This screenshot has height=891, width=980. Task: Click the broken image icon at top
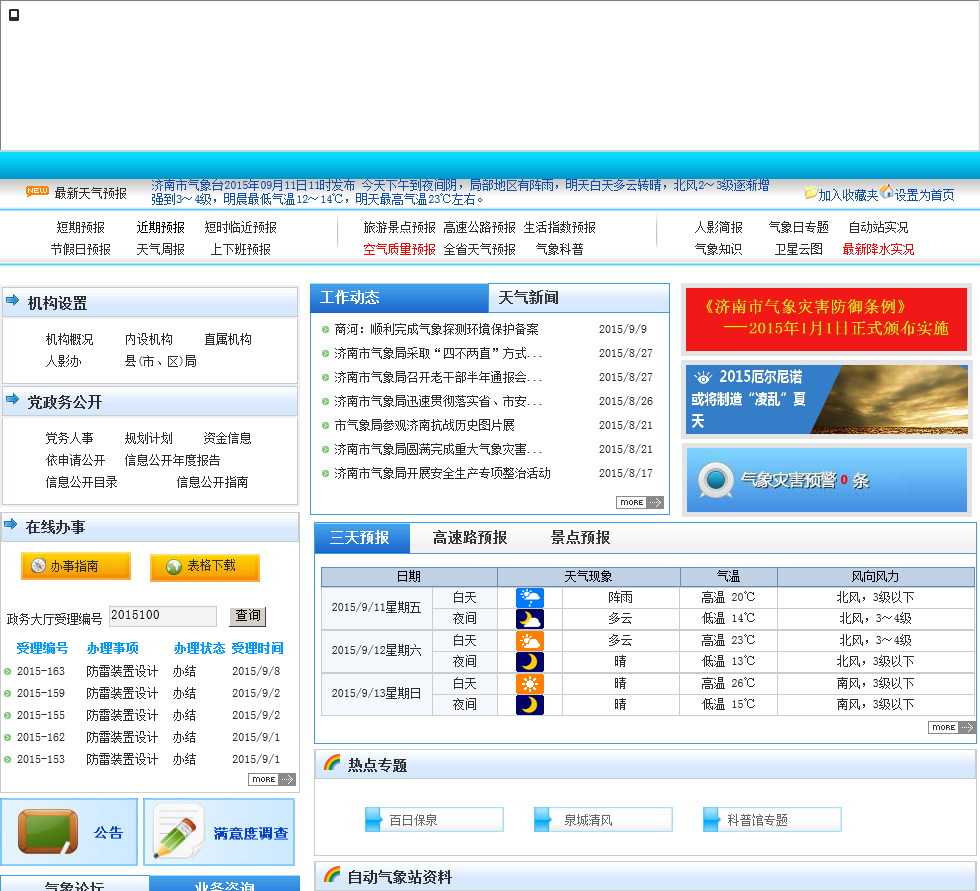click(x=14, y=15)
